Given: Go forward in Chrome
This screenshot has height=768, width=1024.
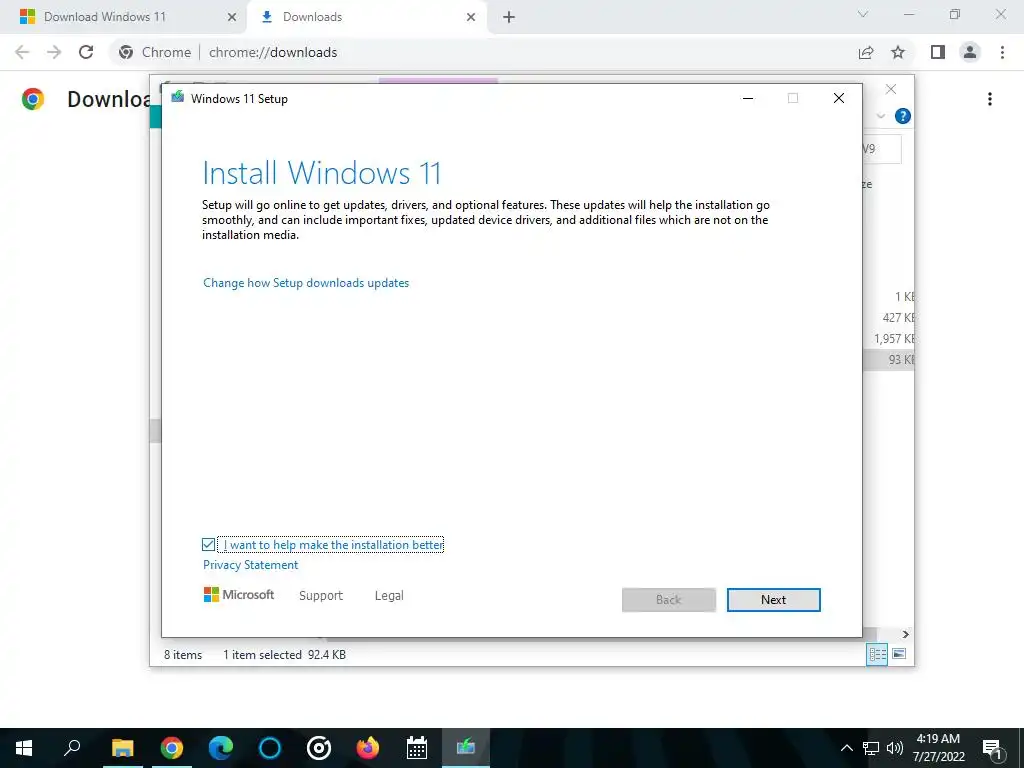Looking at the screenshot, I should (x=54, y=52).
